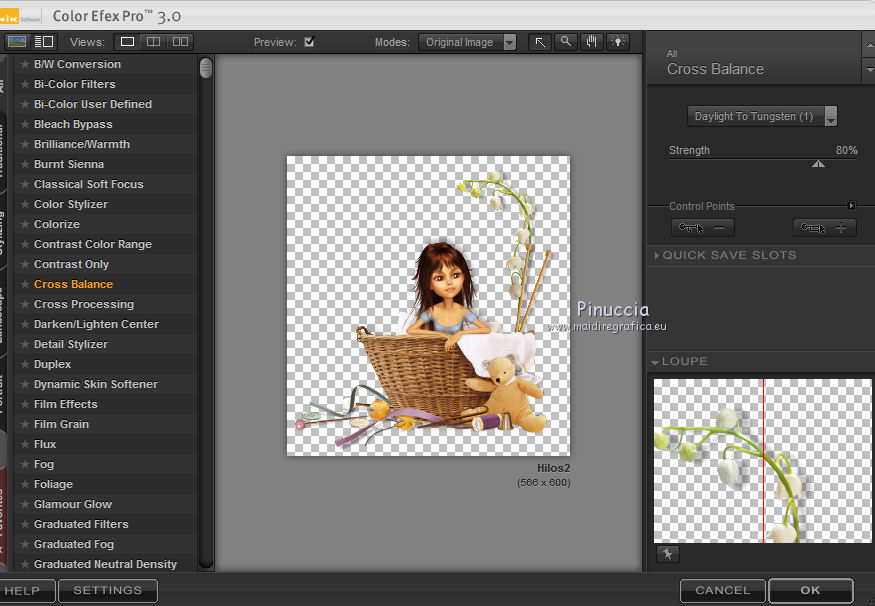875x606 pixels.
Task: Select the arrow selection tool
Action: pos(540,42)
